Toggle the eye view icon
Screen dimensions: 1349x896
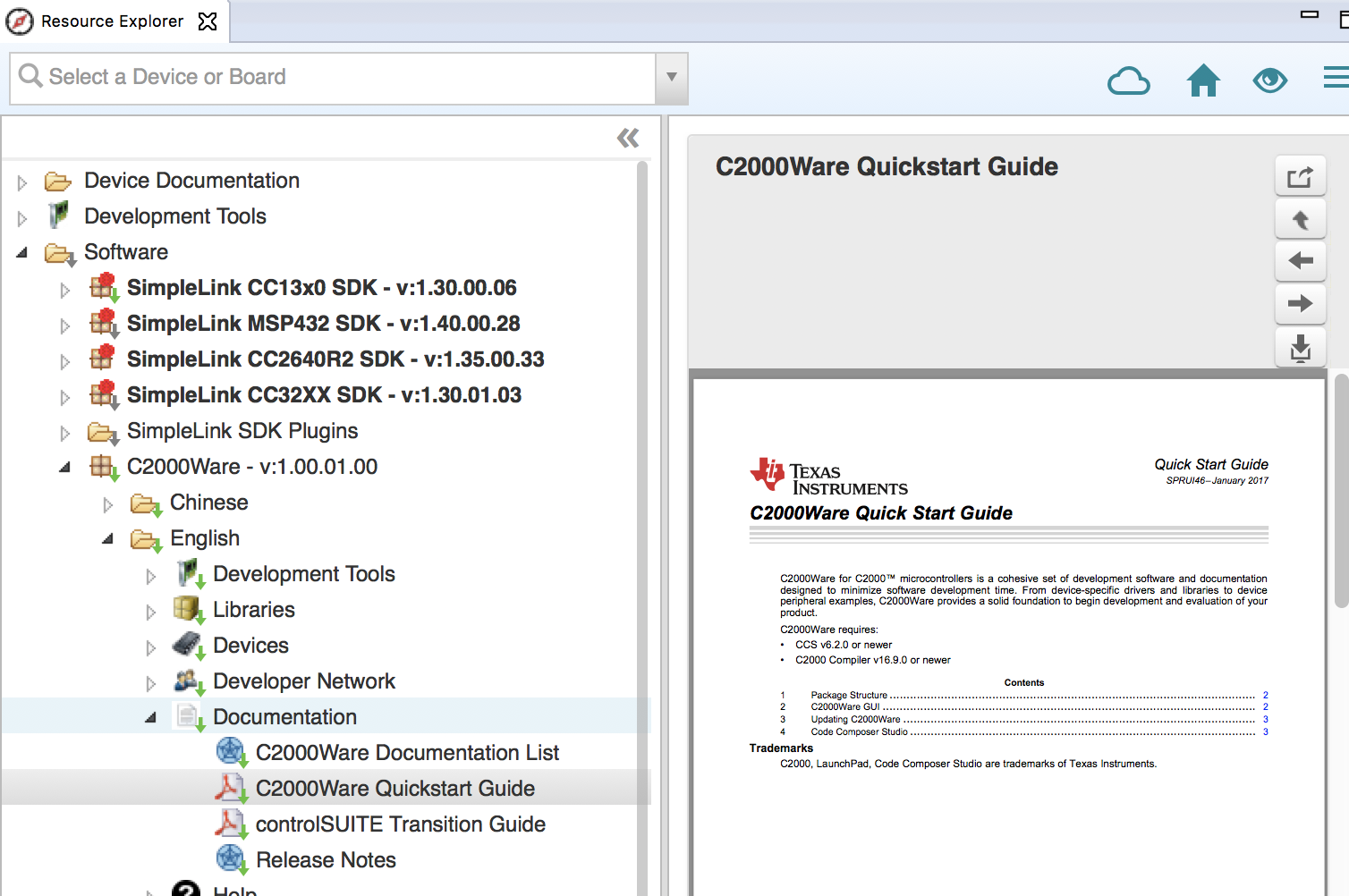[x=1270, y=80]
